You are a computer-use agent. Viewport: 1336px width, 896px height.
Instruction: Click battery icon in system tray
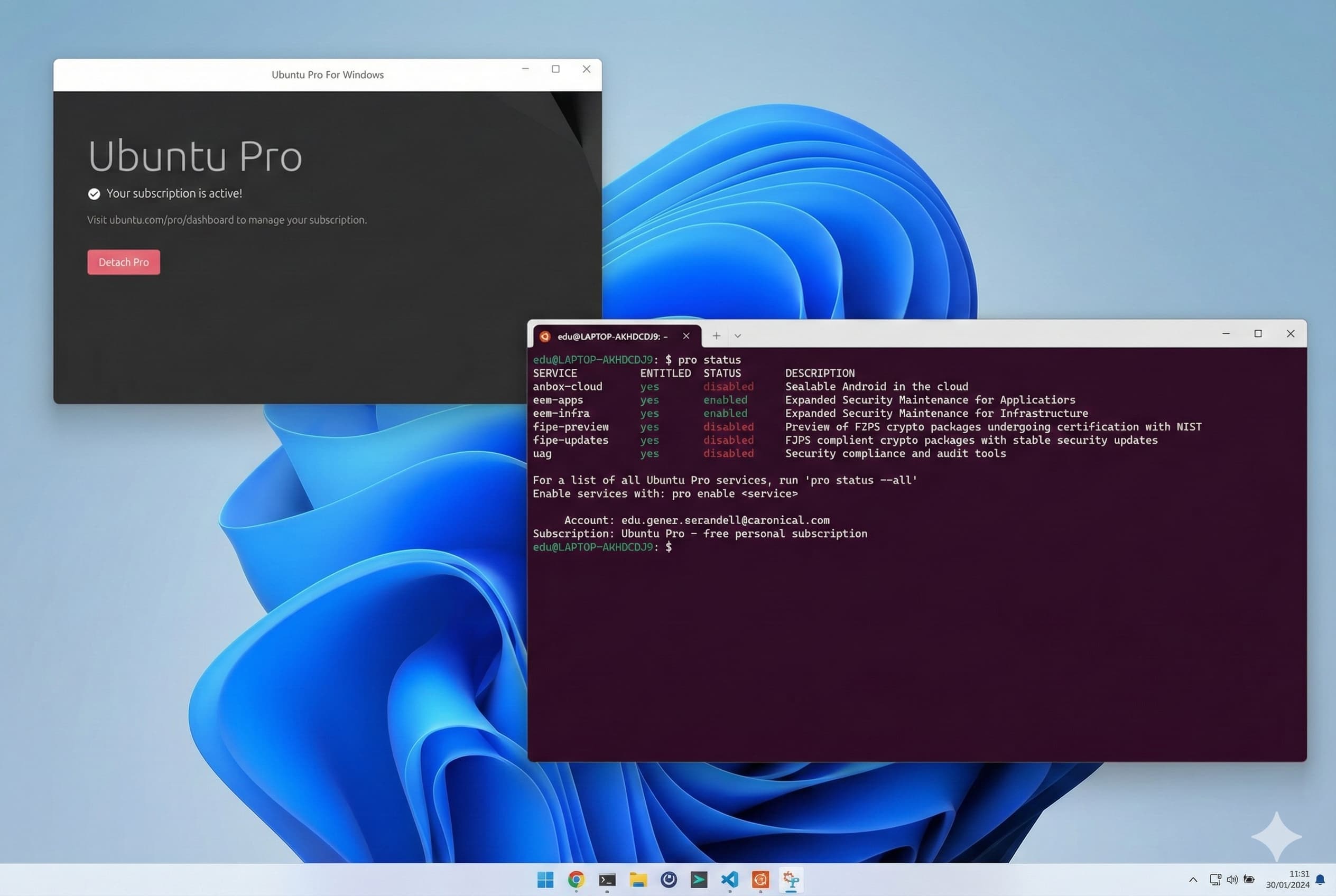[1249, 880]
